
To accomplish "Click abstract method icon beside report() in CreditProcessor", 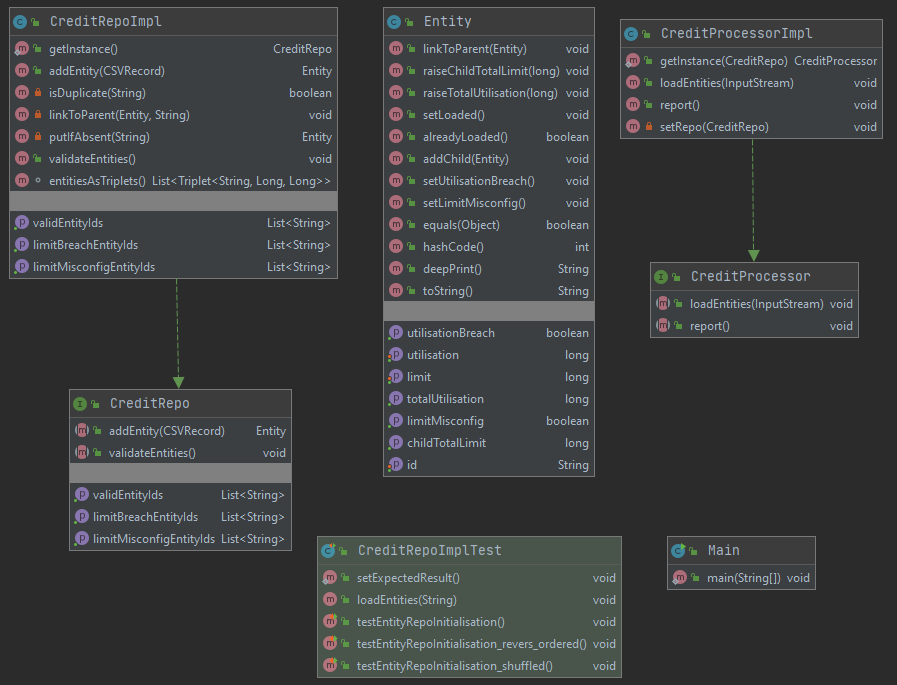I will (662, 326).
